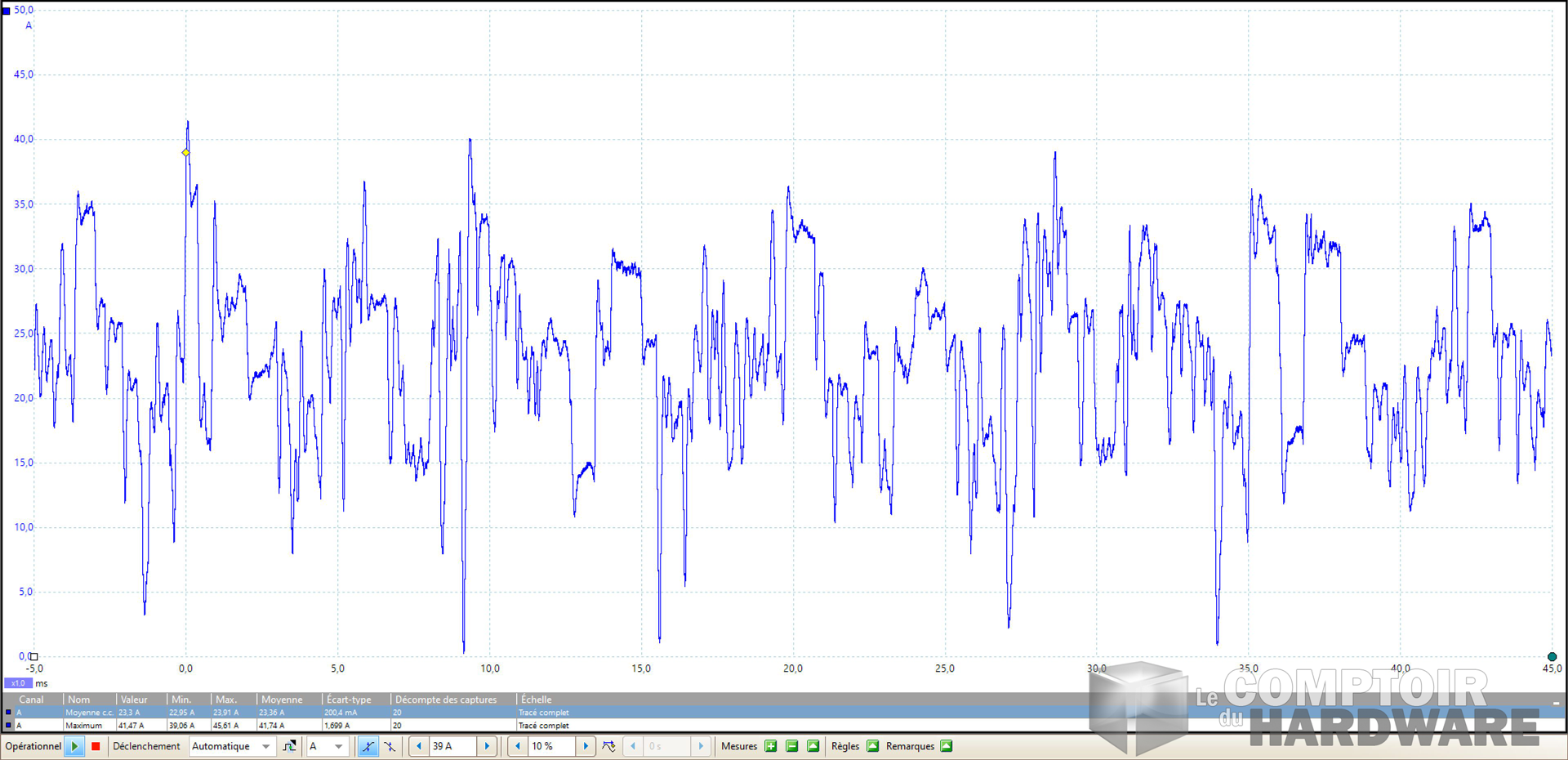Open the Remarques notes icon
1568x760 pixels.
click(x=946, y=746)
